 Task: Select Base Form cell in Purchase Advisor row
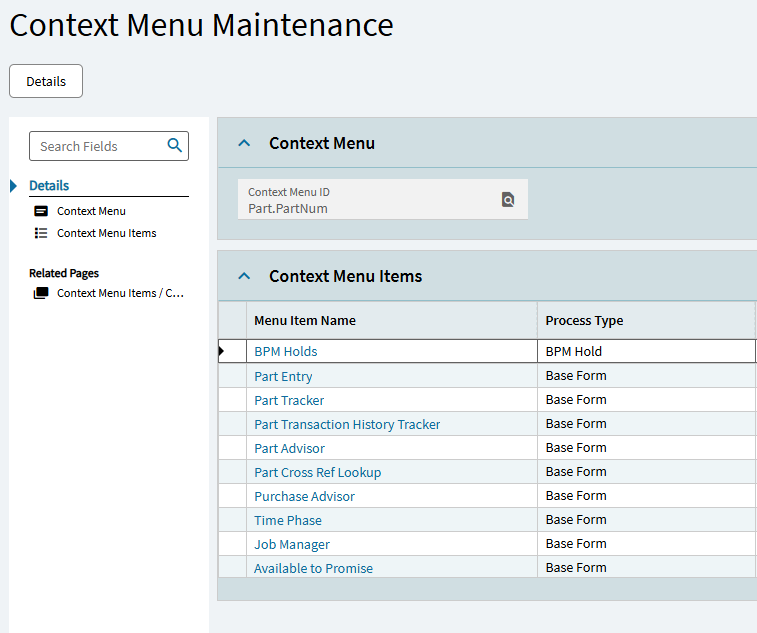click(x=646, y=496)
